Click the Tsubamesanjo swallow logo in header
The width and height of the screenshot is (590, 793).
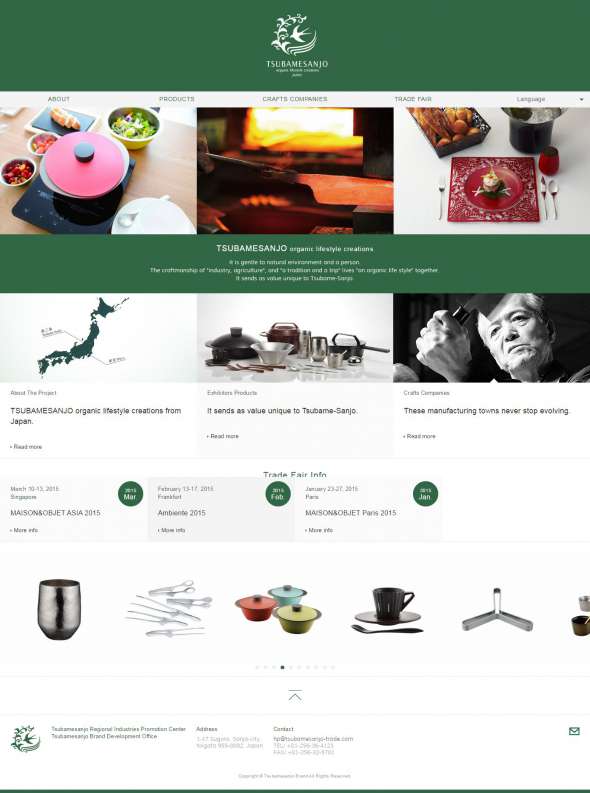click(x=297, y=45)
